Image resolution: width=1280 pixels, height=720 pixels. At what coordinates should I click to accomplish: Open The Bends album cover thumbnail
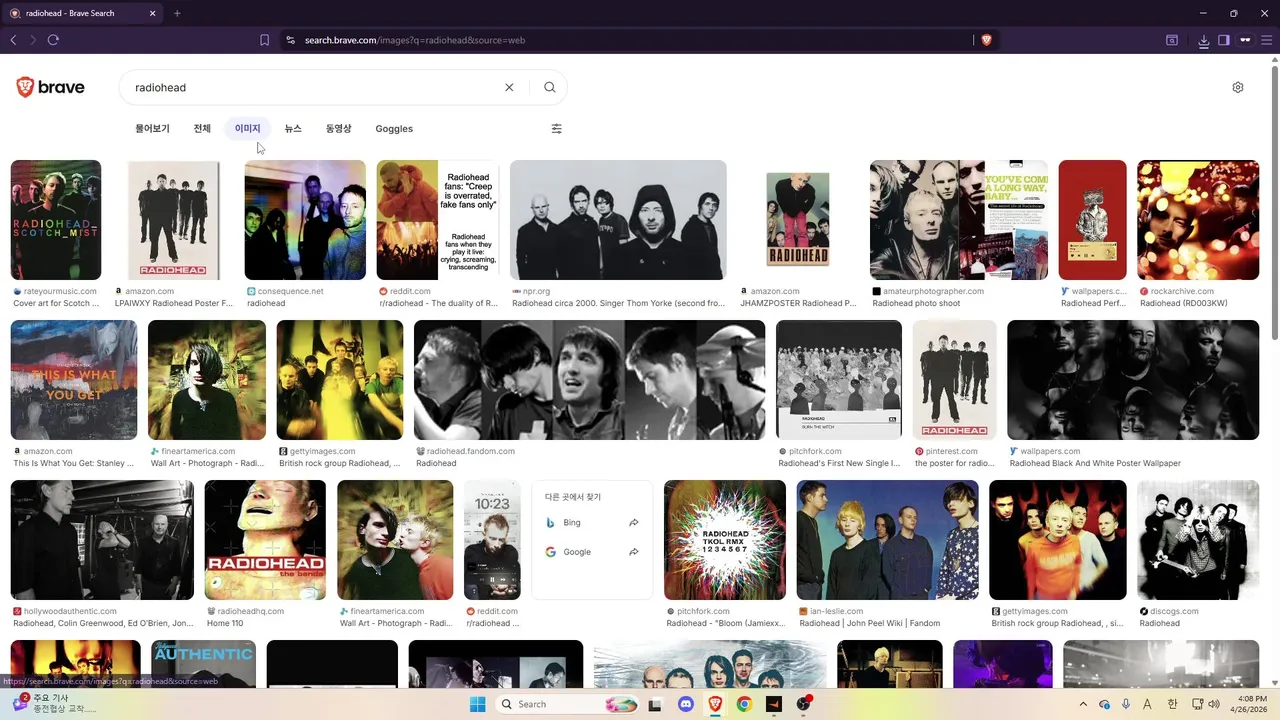click(x=265, y=540)
